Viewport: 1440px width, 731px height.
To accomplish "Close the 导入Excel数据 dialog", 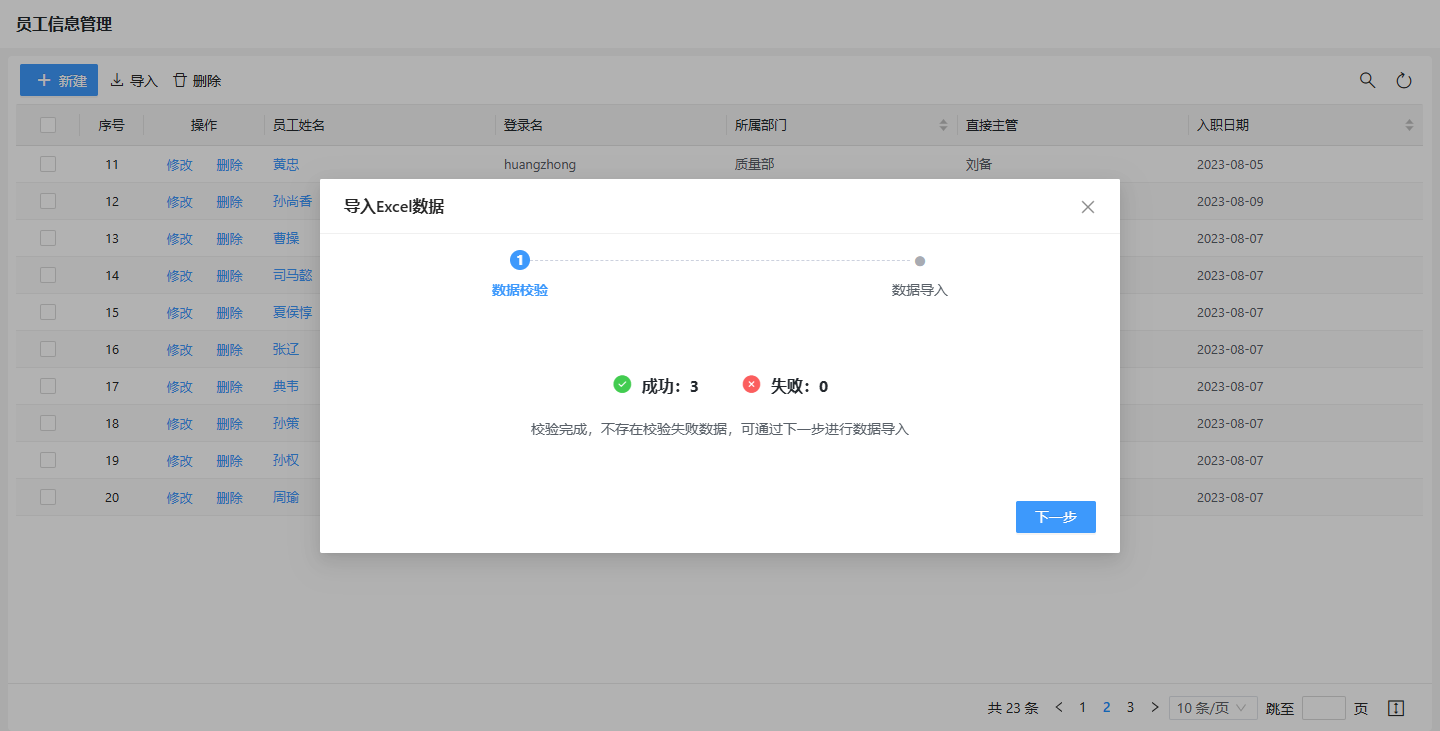I will point(1088,207).
